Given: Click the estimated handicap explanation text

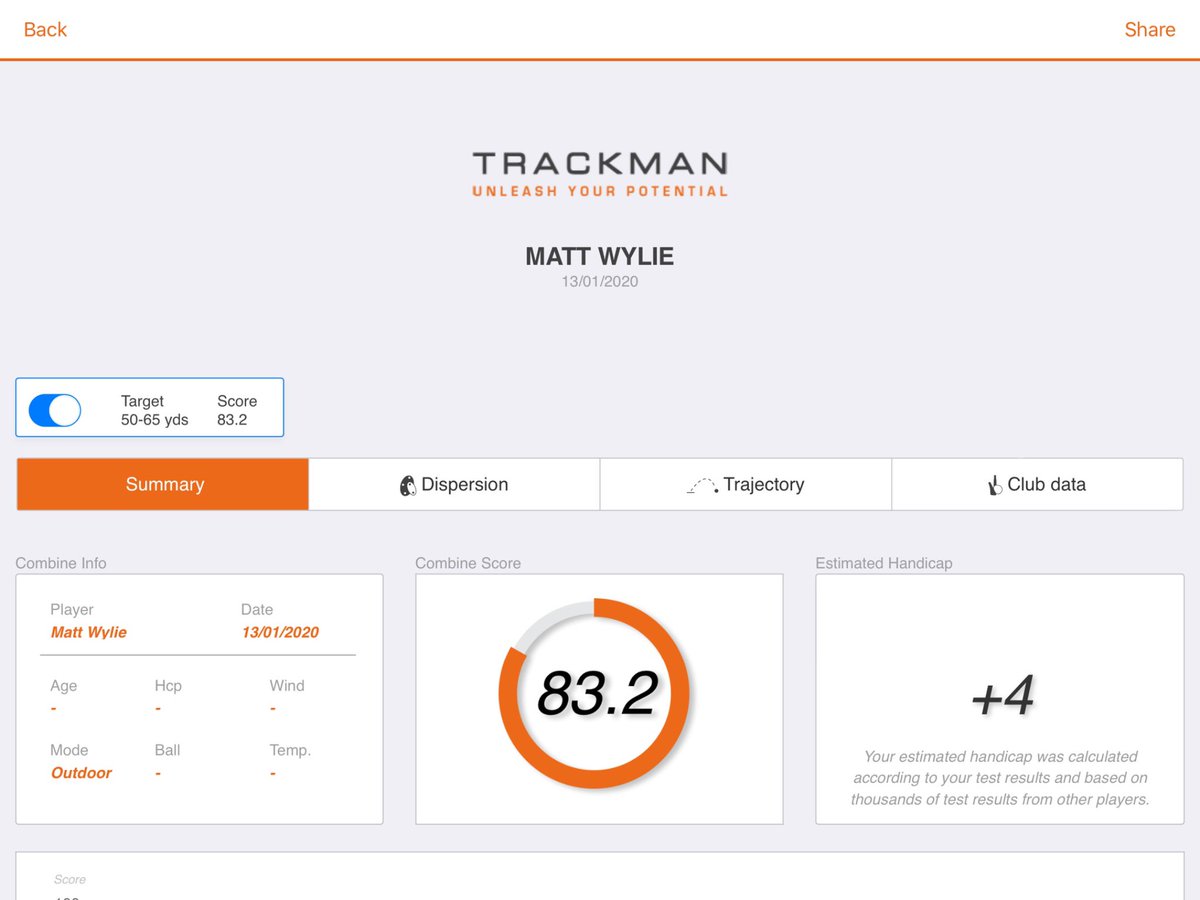Looking at the screenshot, I should click(x=1000, y=778).
